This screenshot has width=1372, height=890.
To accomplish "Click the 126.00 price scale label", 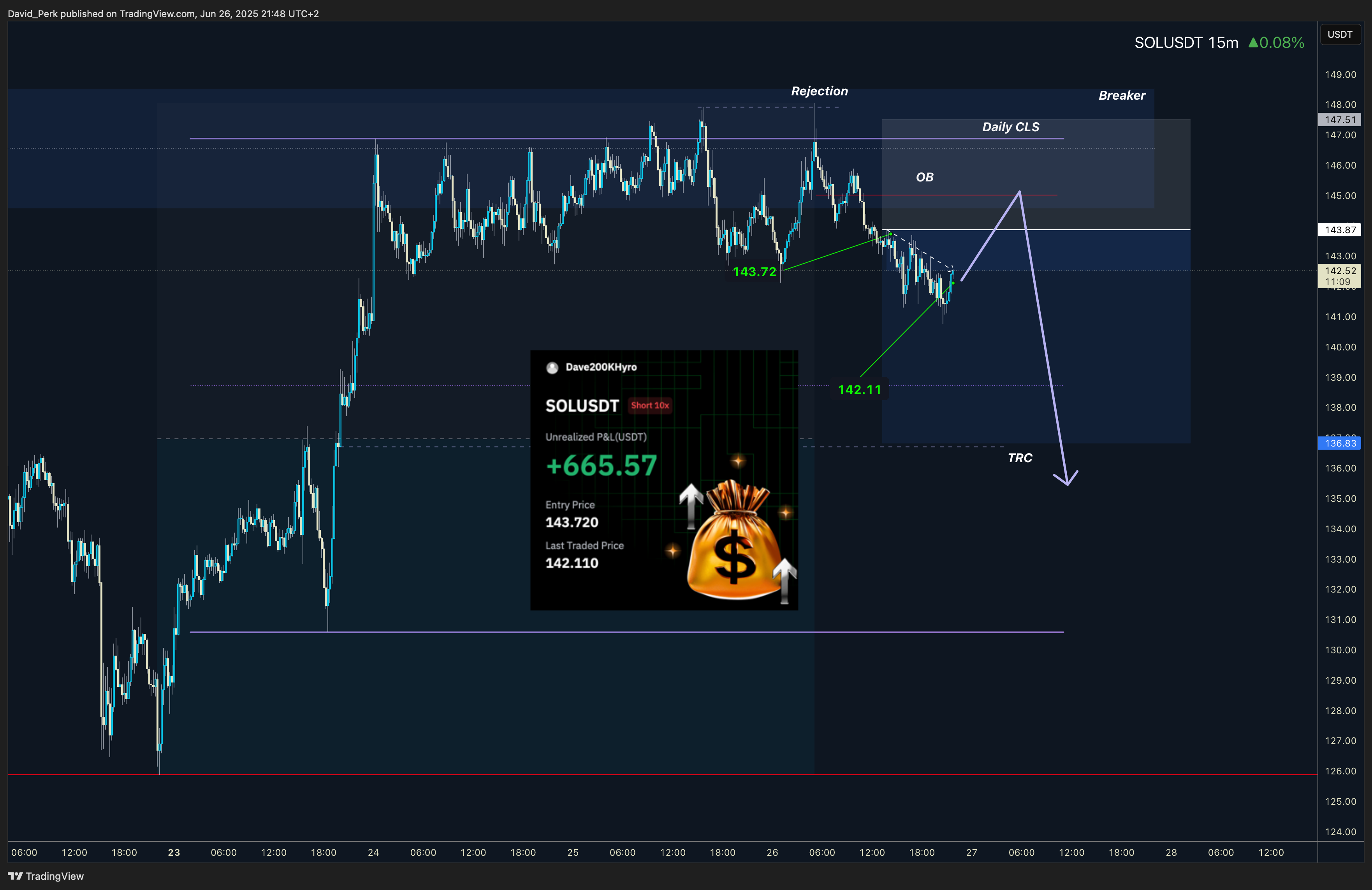I will [x=1340, y=771].
